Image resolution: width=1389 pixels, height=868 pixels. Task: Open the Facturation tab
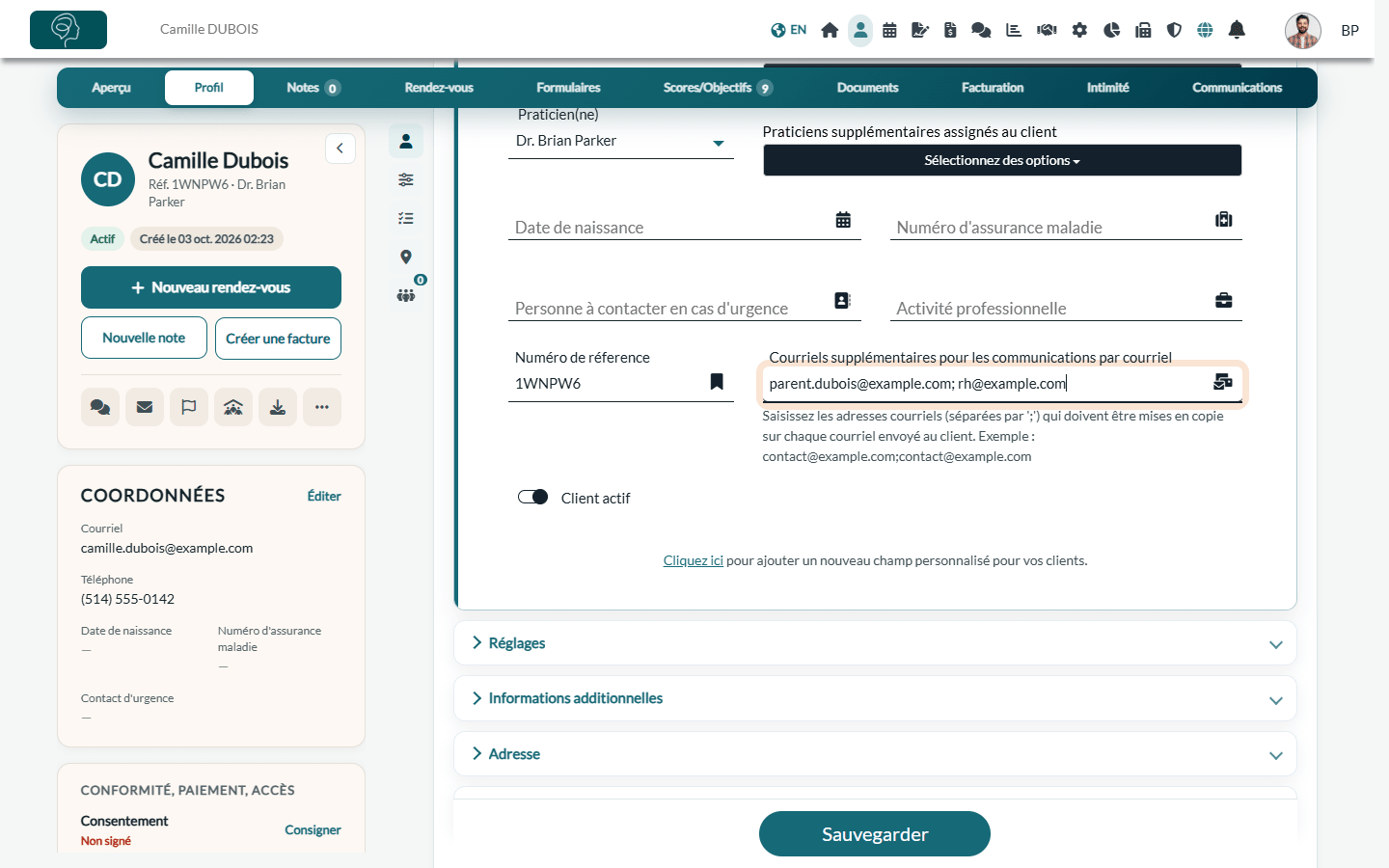[993, 88]
